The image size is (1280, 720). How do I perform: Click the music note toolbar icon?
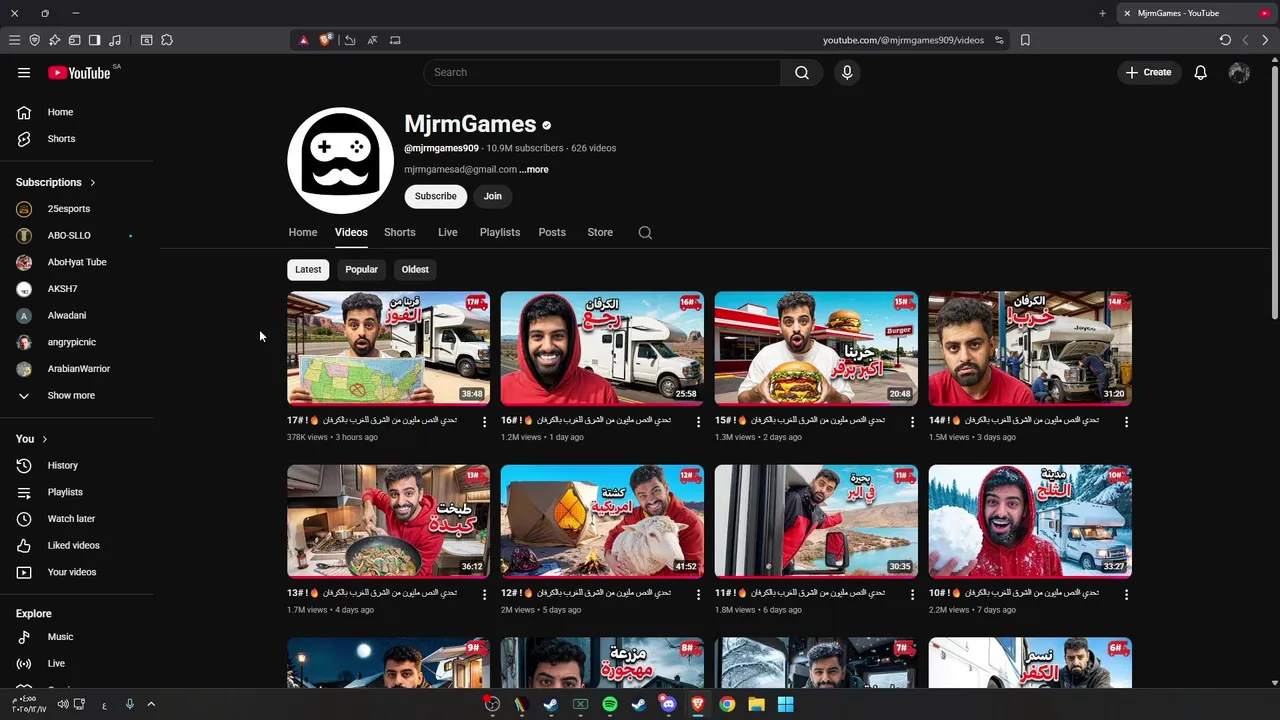115,40
